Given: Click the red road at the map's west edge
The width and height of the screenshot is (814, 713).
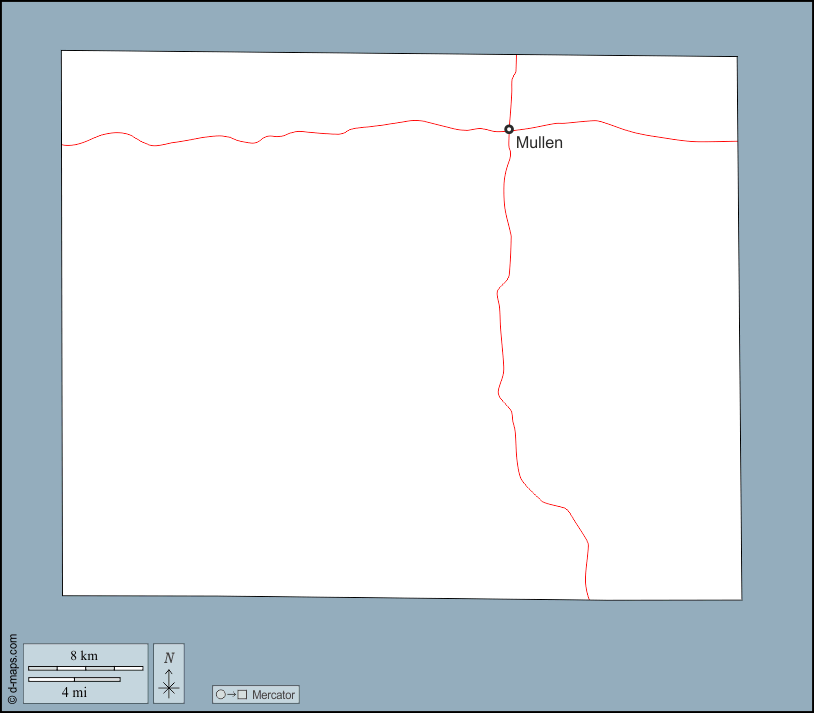Looking at the screenshot, I should 68,145.
